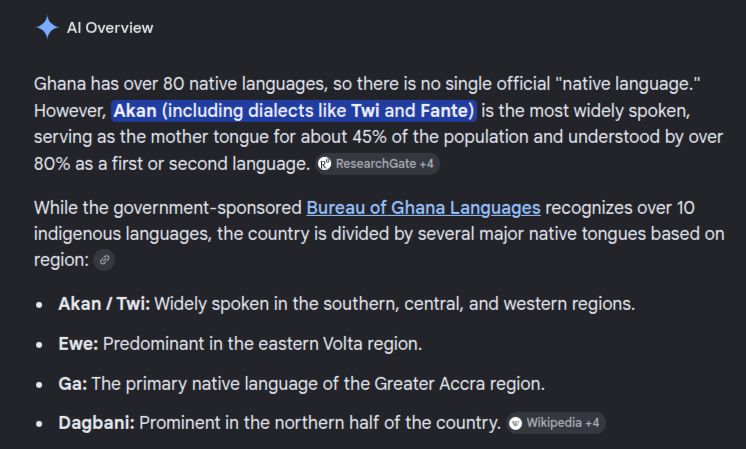Screen dimensions: 746x449
Task: Click the Greater Accra region text
Action: tap(459, 384)
